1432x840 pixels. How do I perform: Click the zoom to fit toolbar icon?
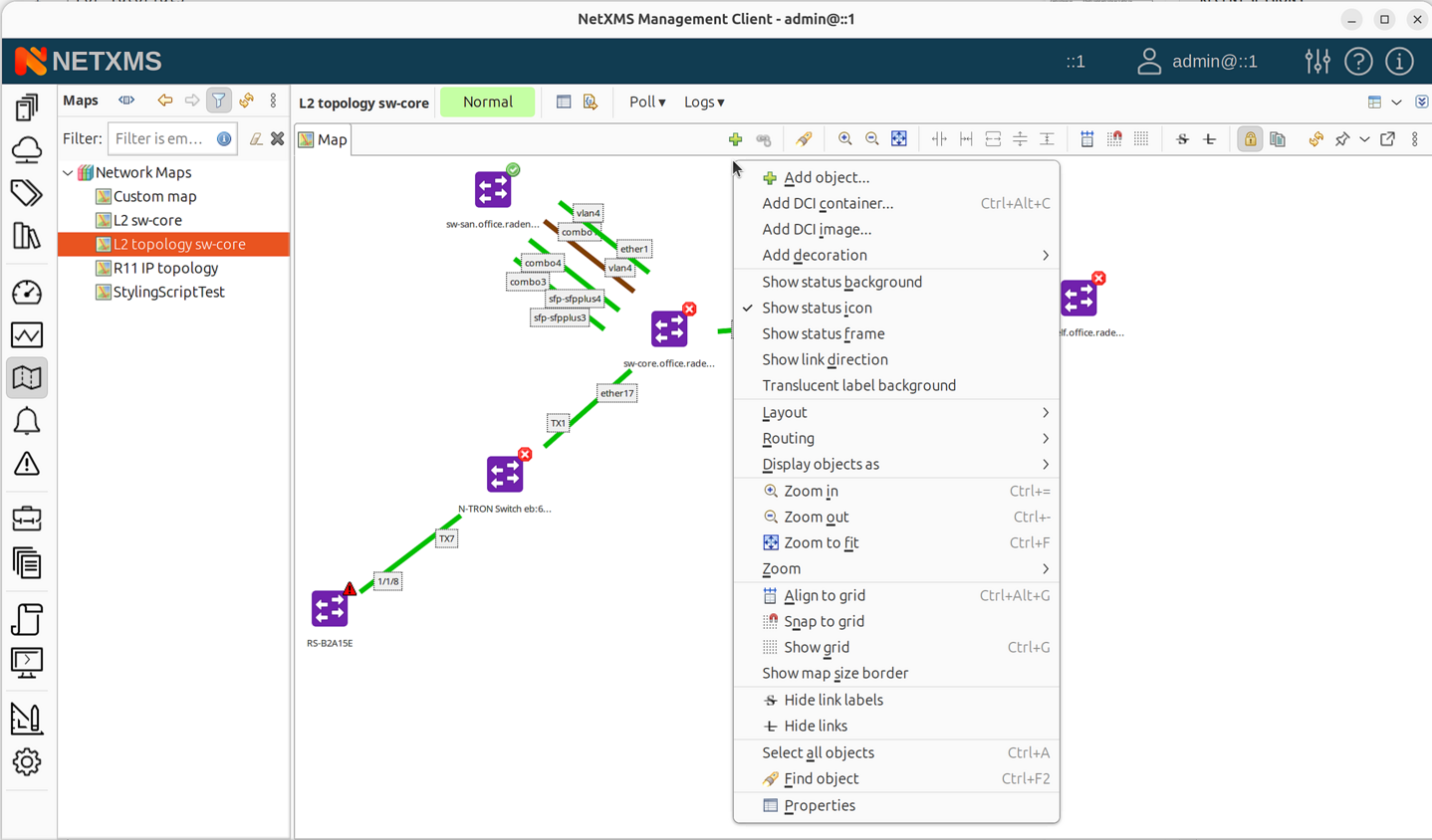899,139
